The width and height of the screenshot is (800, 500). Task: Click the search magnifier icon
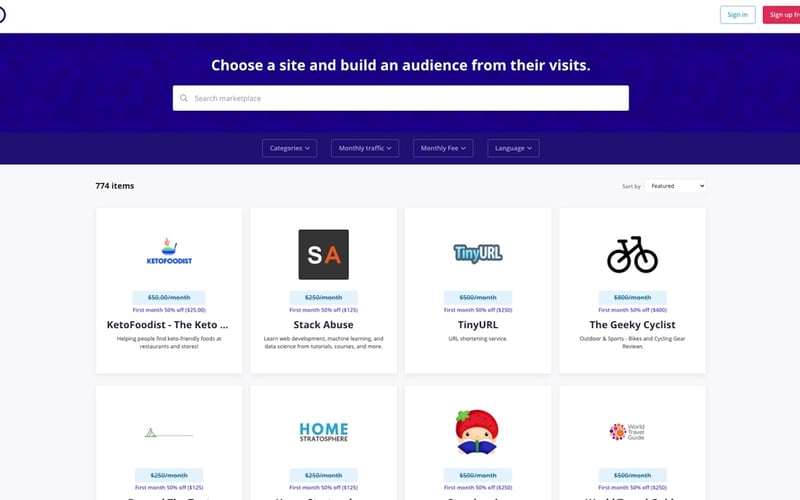[184, 98]
